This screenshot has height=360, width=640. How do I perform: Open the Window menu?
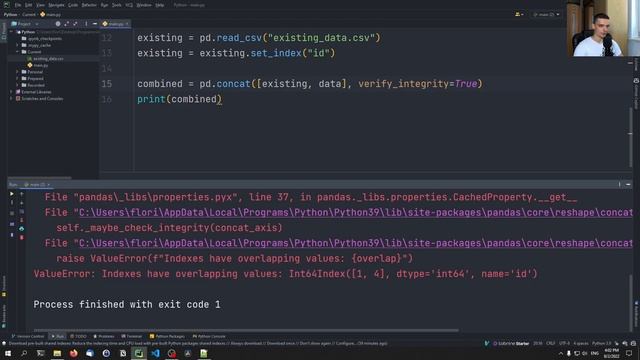(144, 5)
